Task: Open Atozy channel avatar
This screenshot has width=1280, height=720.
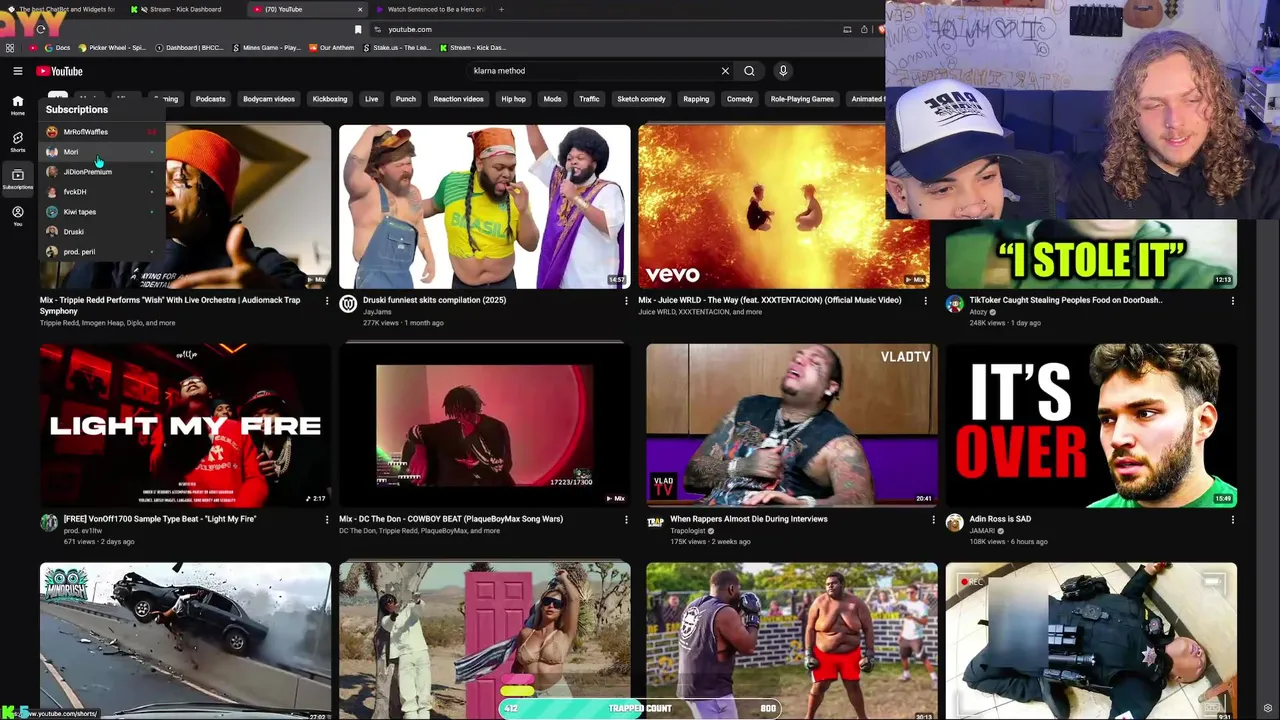Action: (955, 304)
